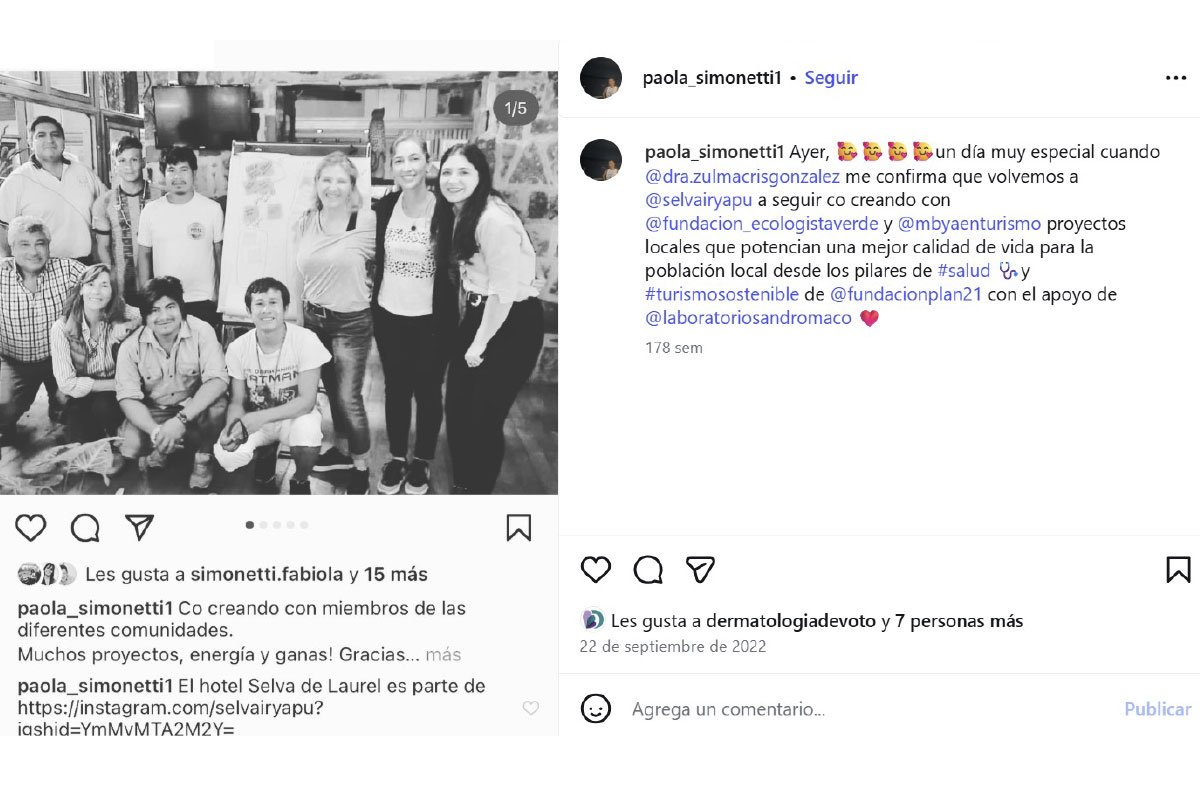View likes list via '7 personas más'
Screen dimensions: 1200x800
coord(959,621)
